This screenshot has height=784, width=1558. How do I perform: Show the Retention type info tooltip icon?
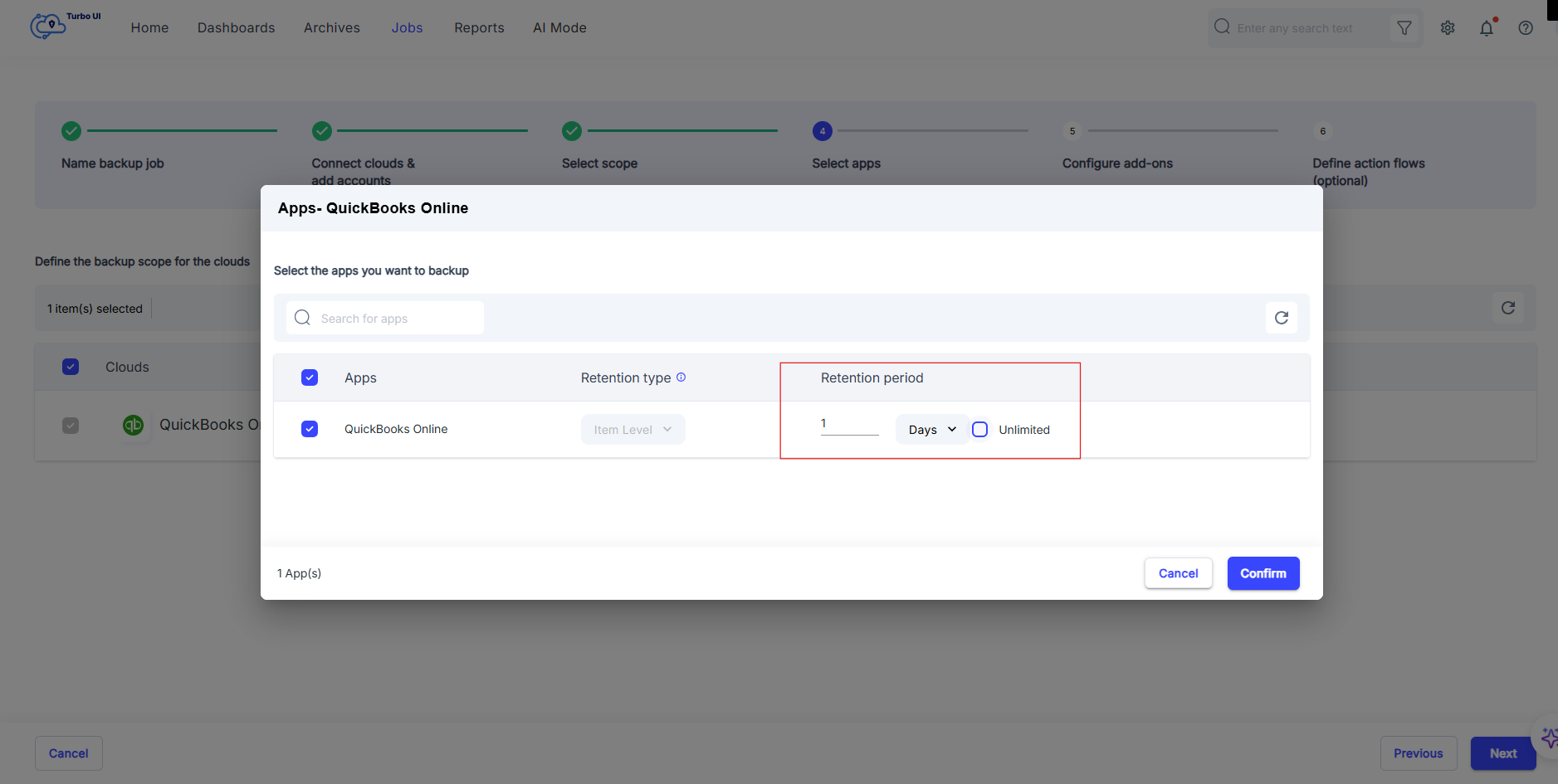pos(681,377)
